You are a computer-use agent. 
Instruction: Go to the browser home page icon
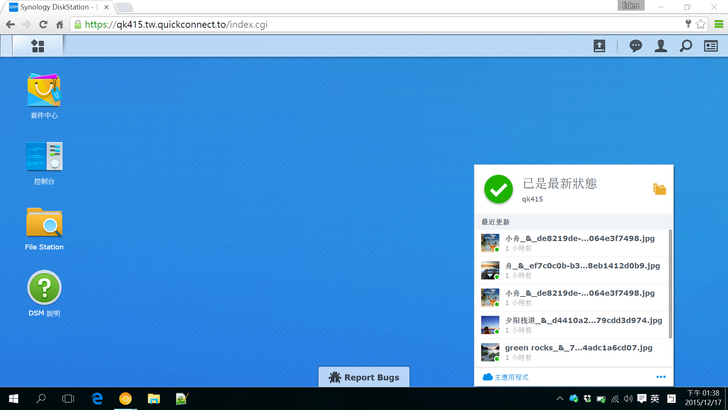[59, 25]
